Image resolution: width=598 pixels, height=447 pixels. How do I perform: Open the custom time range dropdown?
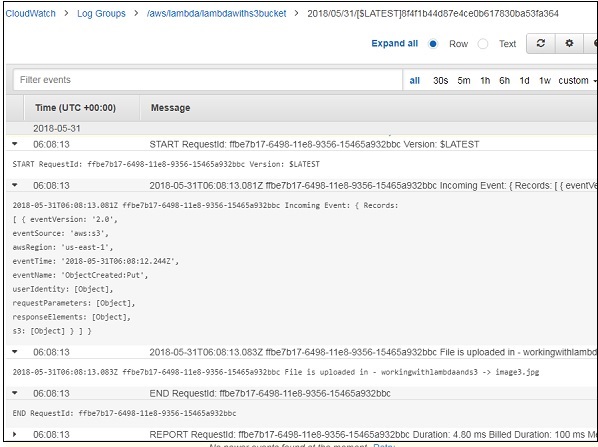tap(576, 80)
